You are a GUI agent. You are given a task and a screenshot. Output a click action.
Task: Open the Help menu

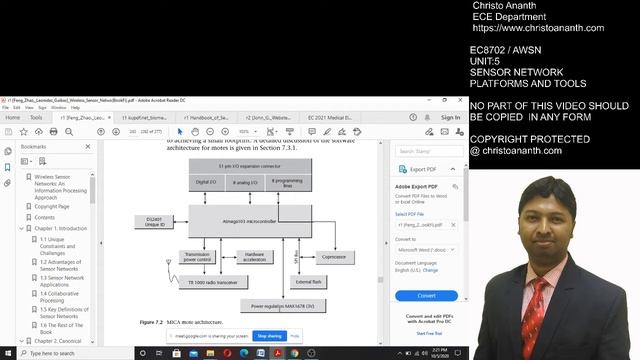click(x=75, y=107)
